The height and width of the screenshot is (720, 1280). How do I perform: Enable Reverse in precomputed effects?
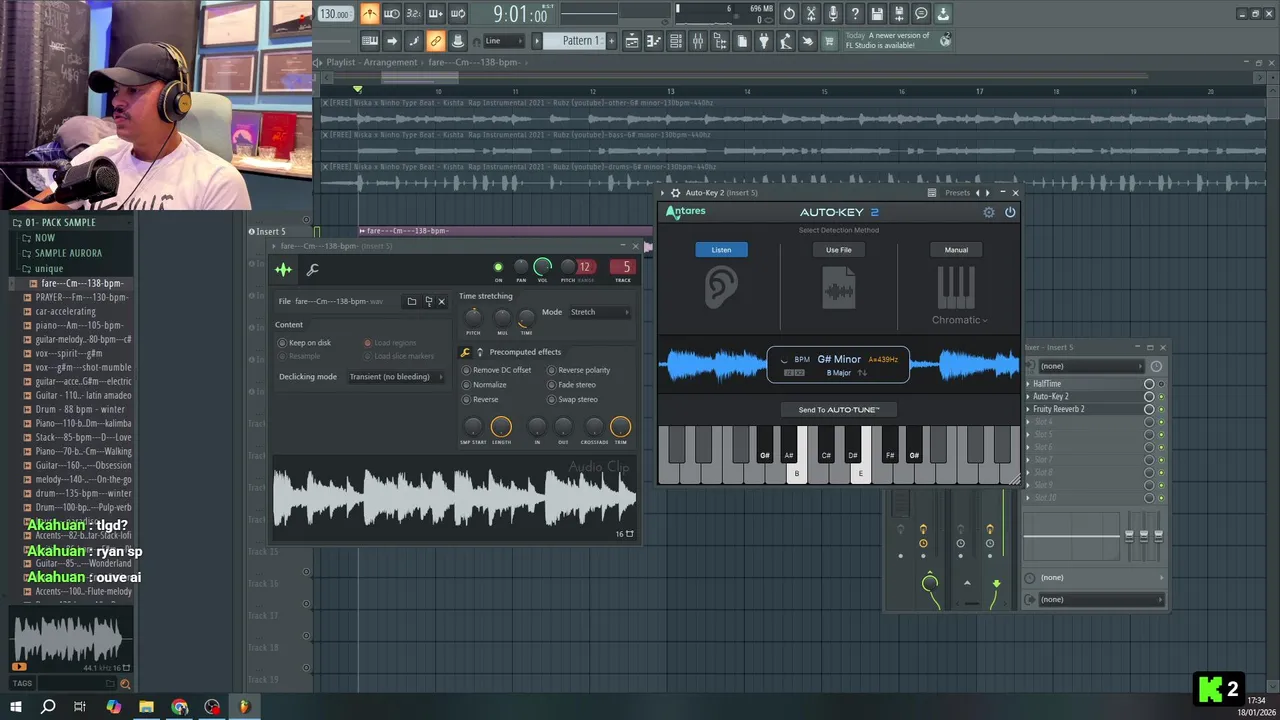tap(480, 400)
